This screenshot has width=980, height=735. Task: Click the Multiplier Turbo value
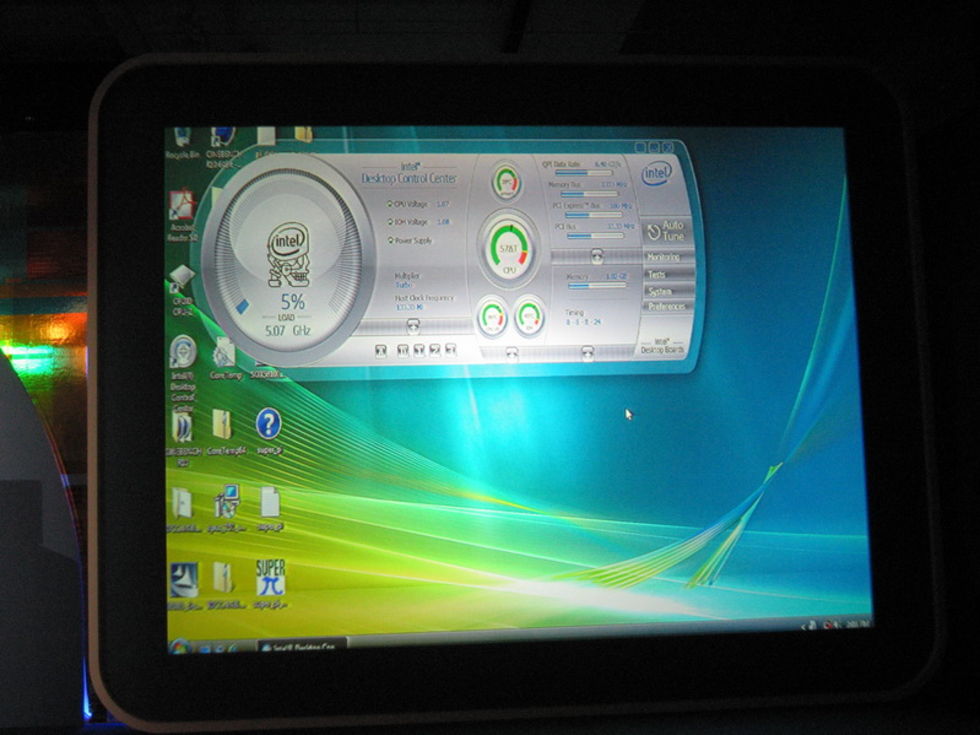coord(403,285)
